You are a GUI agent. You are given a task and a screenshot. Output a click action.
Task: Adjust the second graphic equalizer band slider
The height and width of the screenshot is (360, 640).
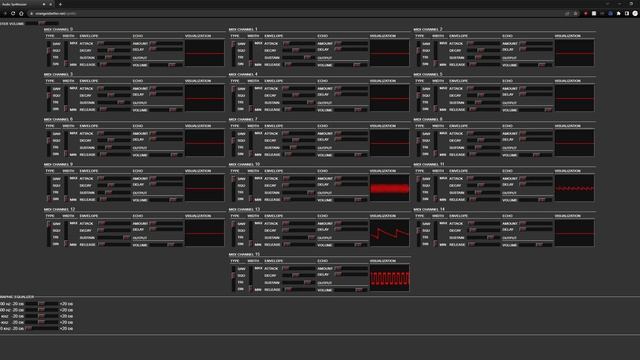tap(42, 310)
